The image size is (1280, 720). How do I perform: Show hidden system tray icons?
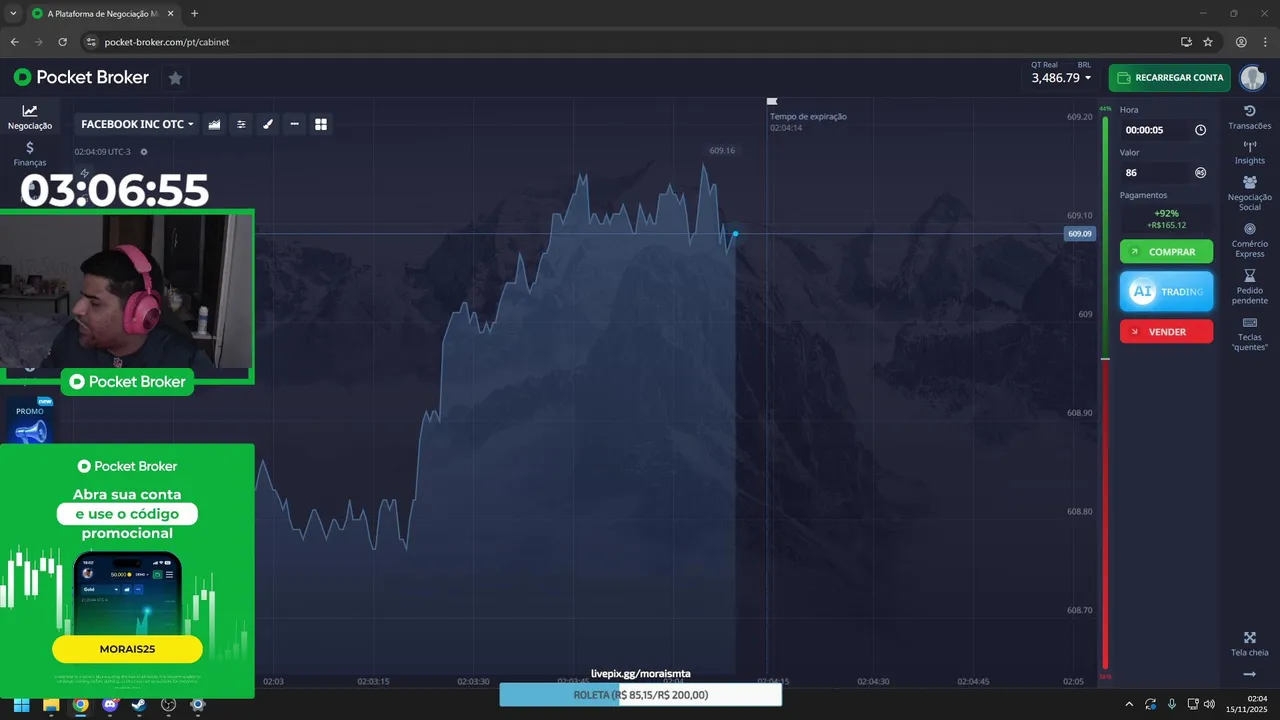click(x=1129, y=705)
